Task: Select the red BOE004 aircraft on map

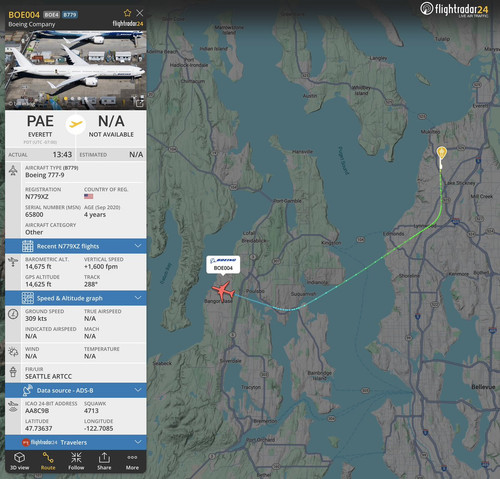Action: tap(223, 290)
